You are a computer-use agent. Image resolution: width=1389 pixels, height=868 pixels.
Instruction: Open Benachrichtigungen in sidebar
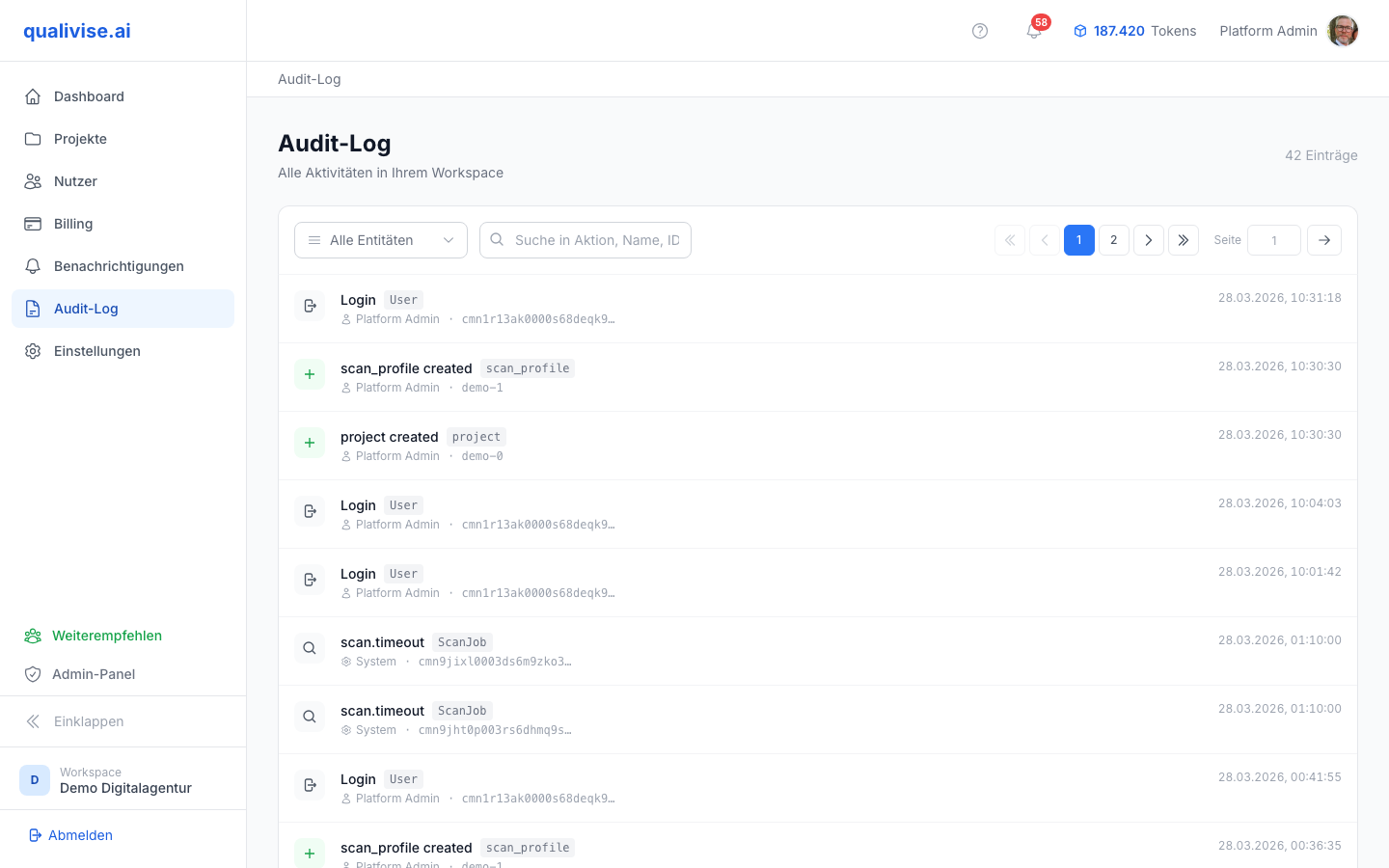point(123,266)
